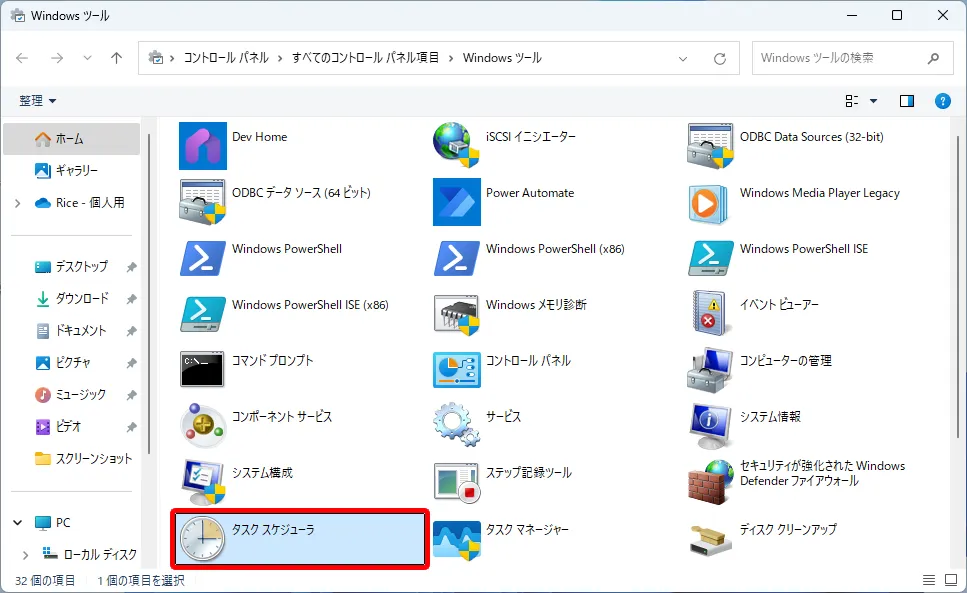Click Windows ツール breadcrumb segment
Image resolution: width=967 pixels, height=593 pixels.
tap(502, 58)
